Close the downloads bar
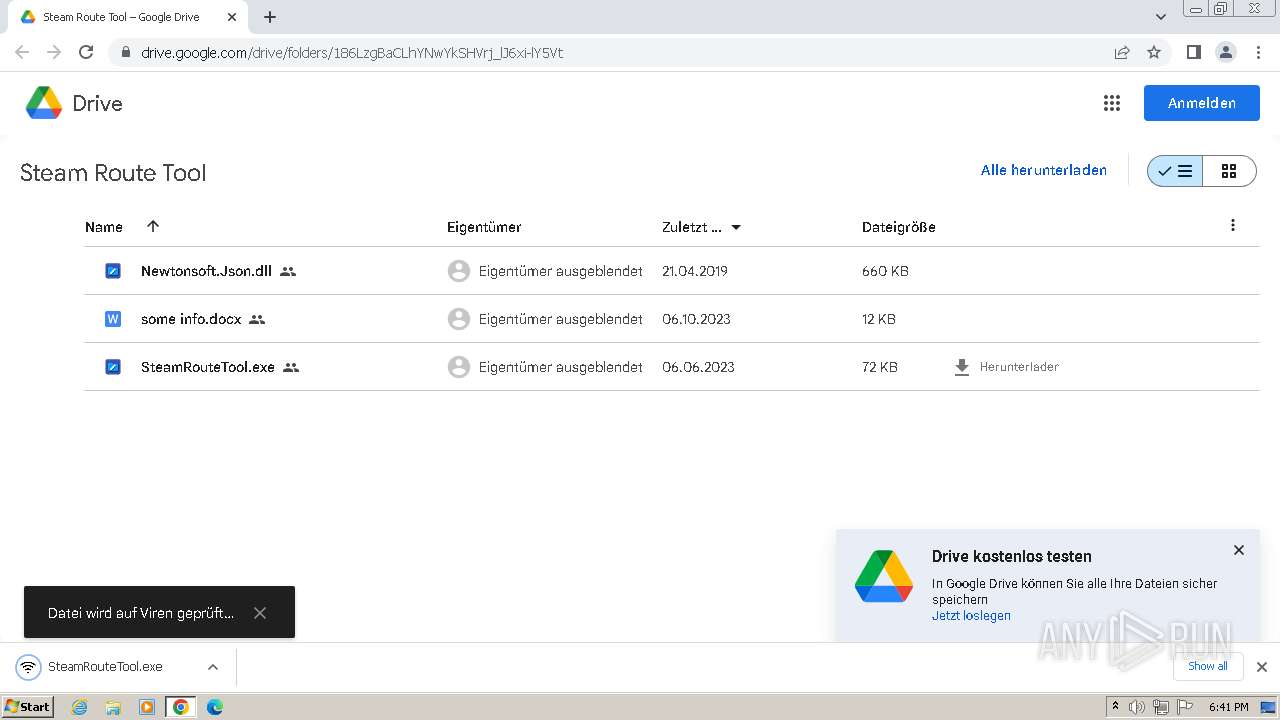This screenshot has width=1280, height=720. coord(1262,667)
